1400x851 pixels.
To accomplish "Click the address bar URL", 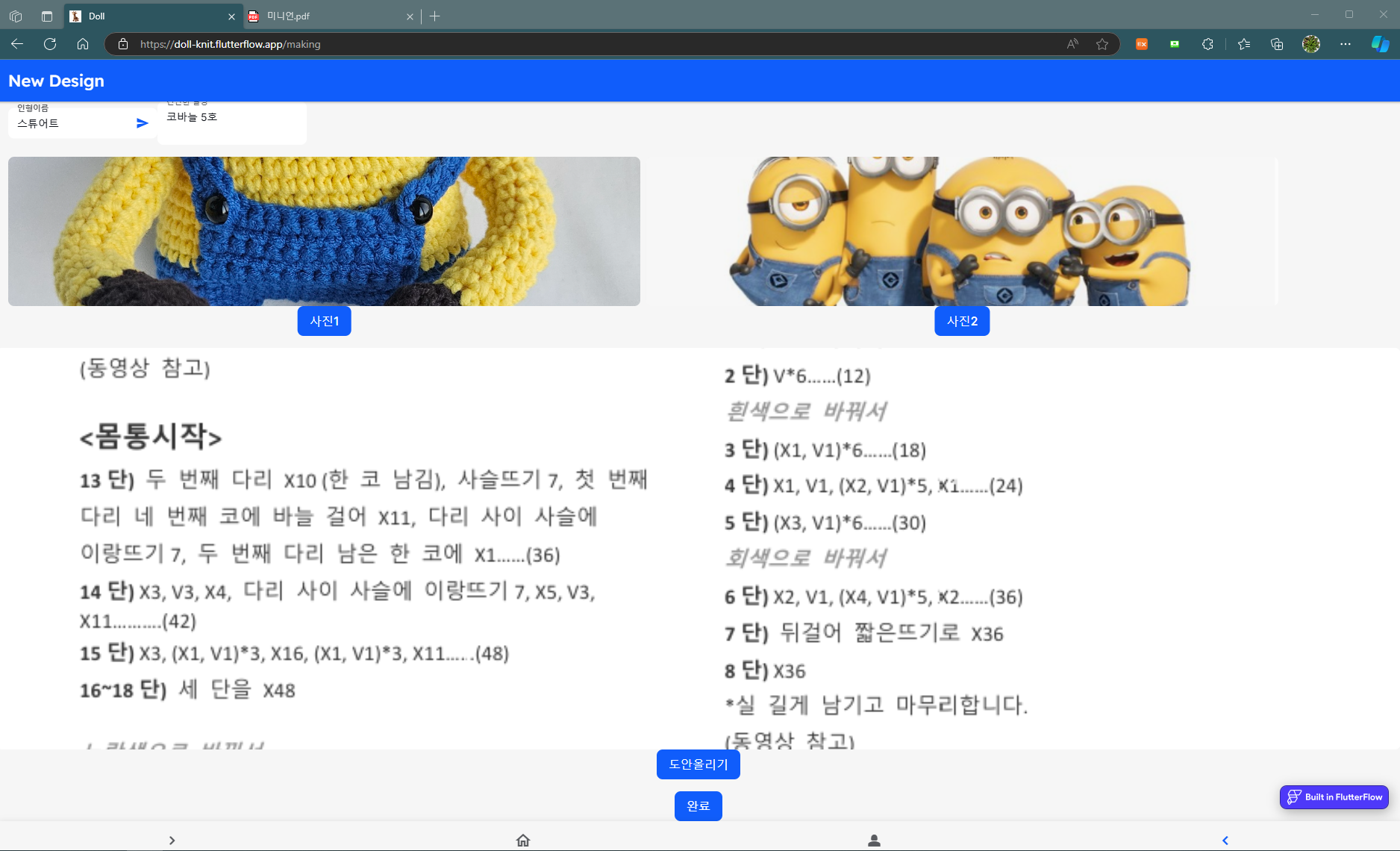I will click(230, 44).
